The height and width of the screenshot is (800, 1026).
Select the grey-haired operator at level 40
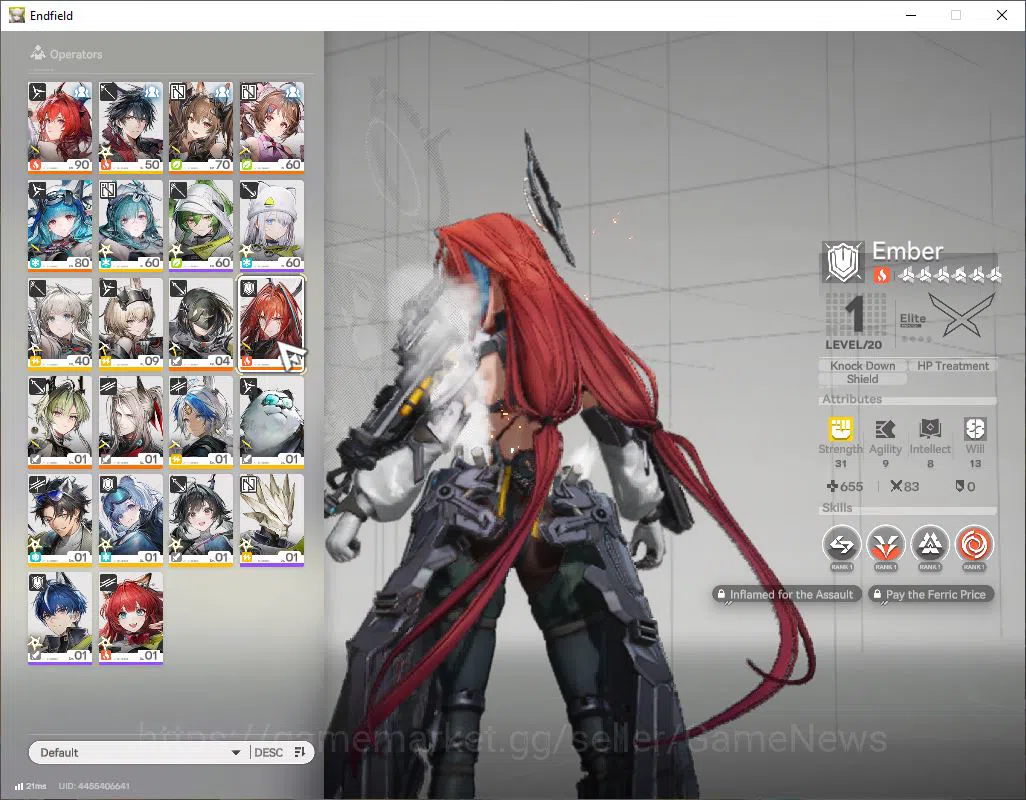60,324
